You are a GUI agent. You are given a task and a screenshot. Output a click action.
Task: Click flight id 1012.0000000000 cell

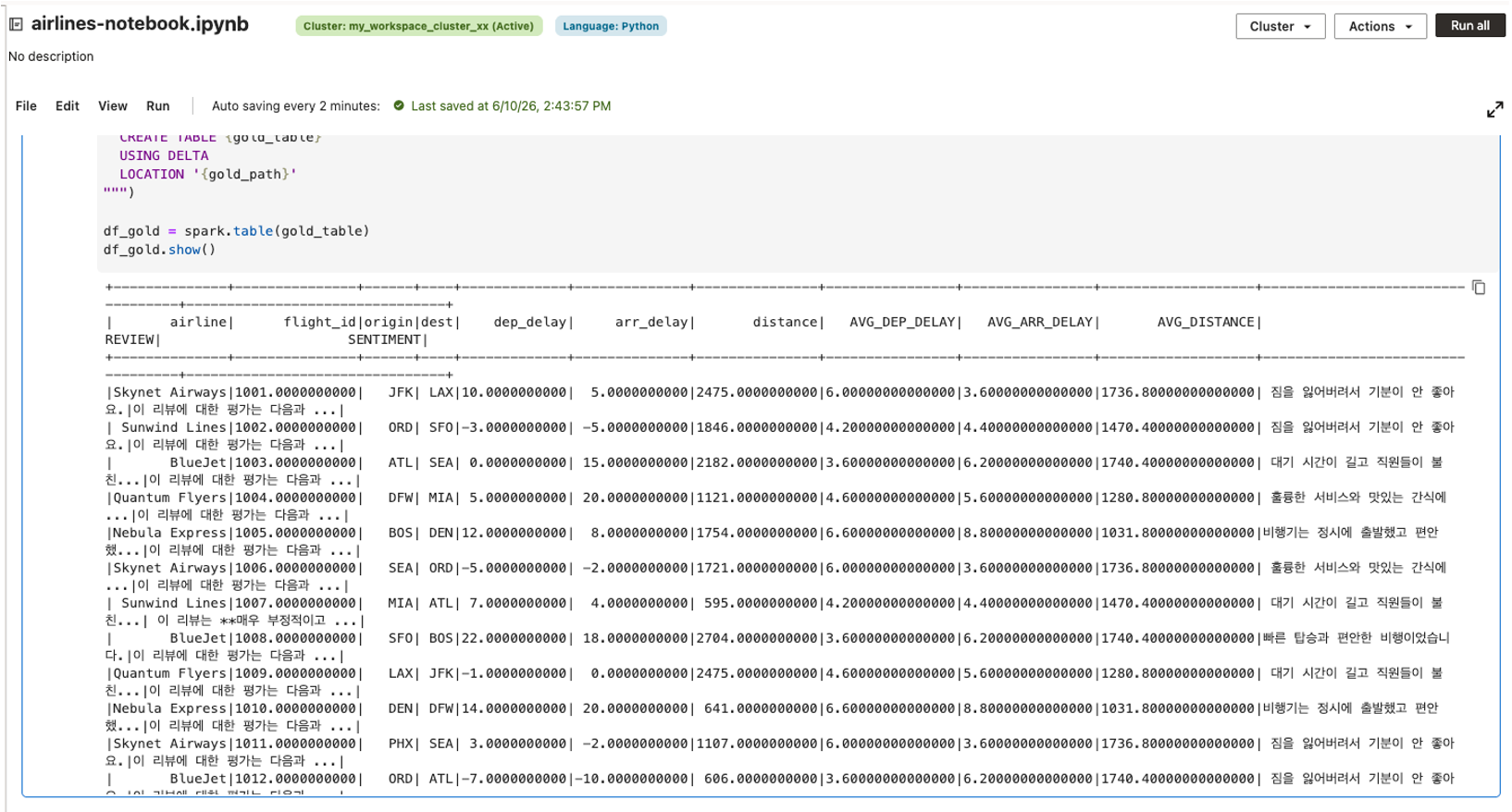tap(295, 779)
